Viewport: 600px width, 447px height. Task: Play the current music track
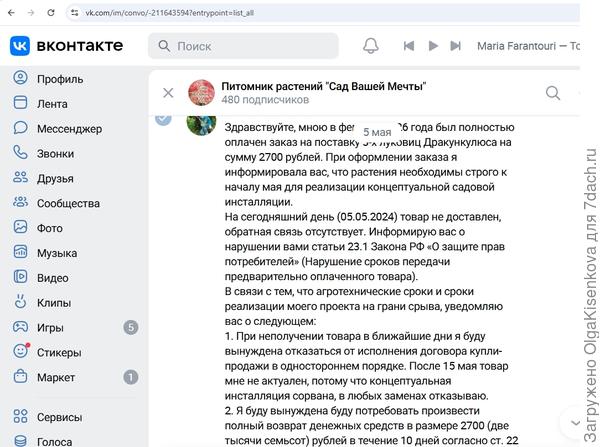click(x=433, y=46)
